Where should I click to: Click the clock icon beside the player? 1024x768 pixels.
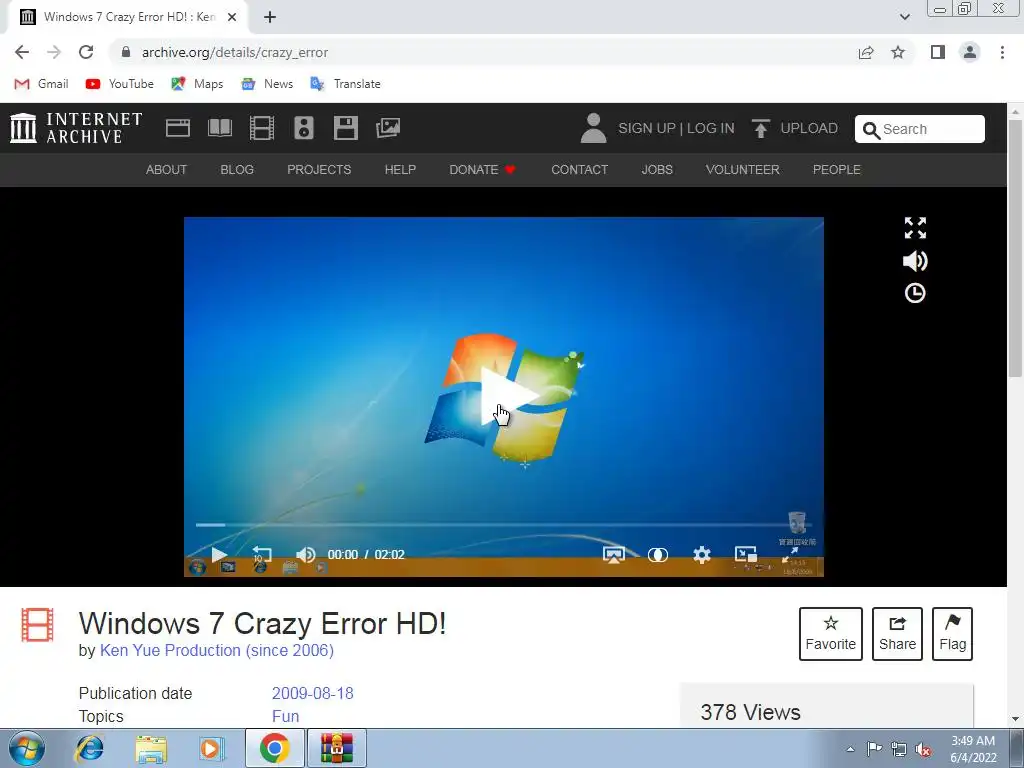[915, 293]
